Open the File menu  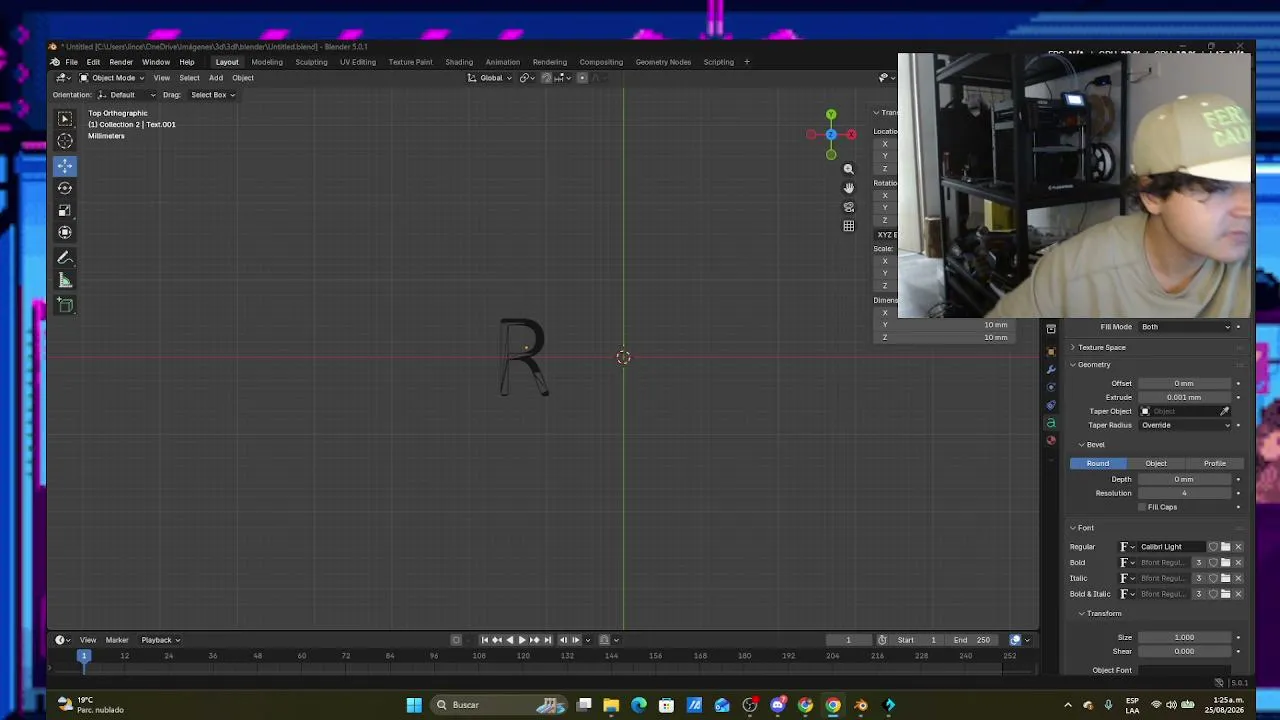click(72, 62)
